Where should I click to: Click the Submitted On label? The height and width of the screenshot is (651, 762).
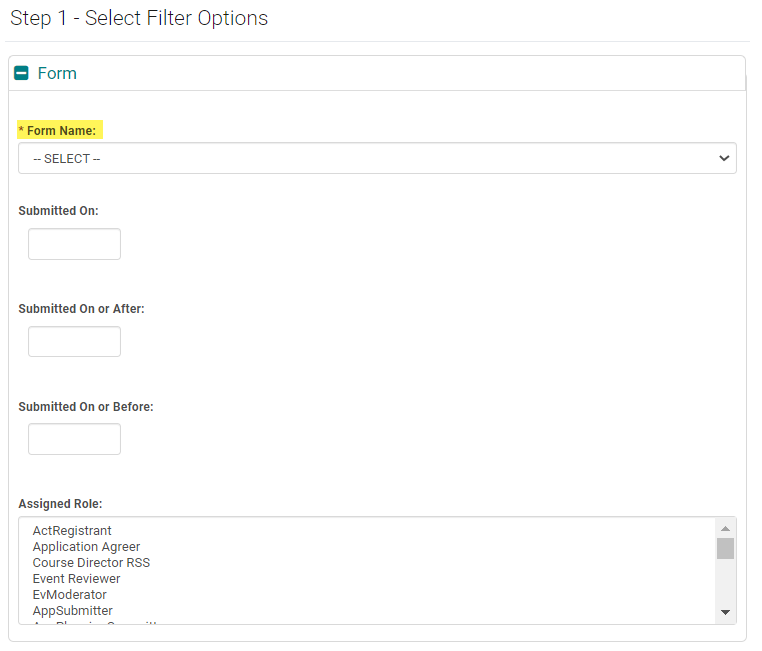click(x=58, y=211)
